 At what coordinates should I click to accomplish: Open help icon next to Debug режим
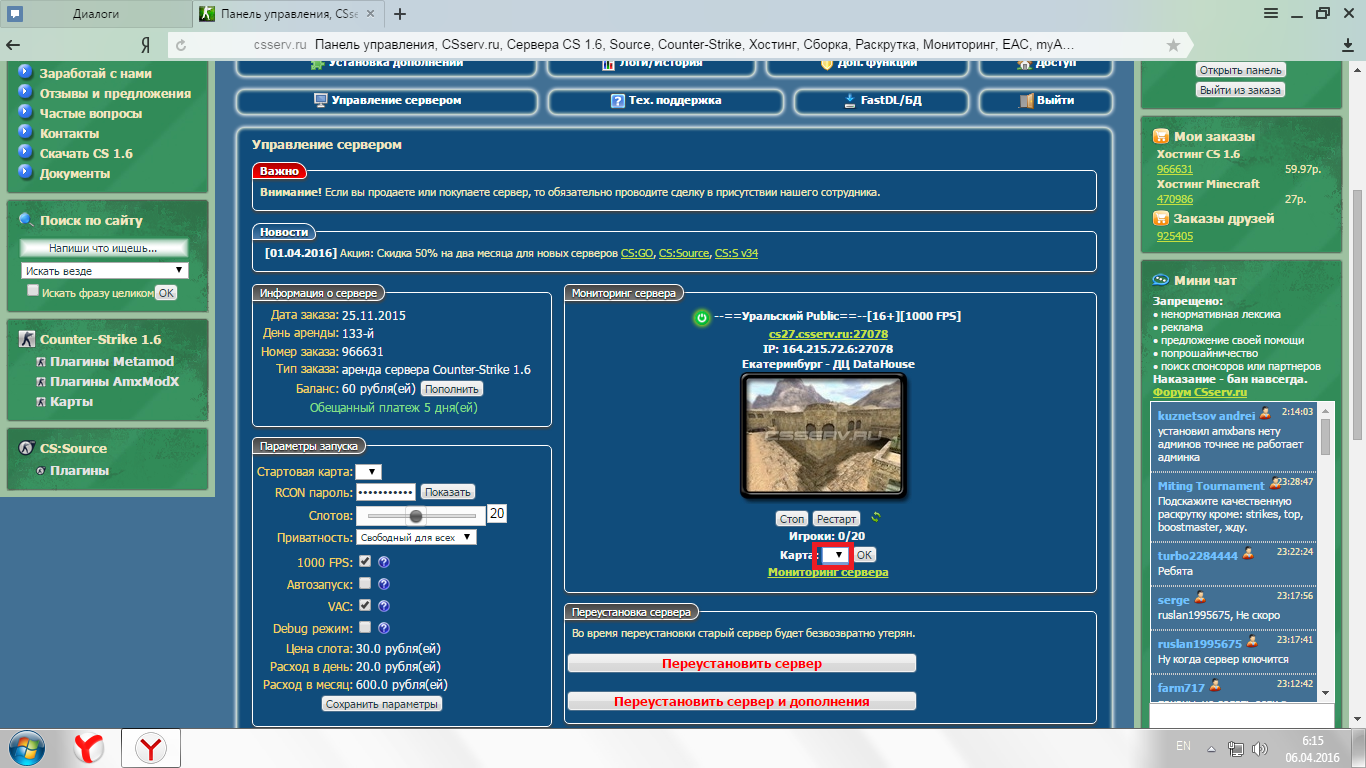[x=384, y=628]
